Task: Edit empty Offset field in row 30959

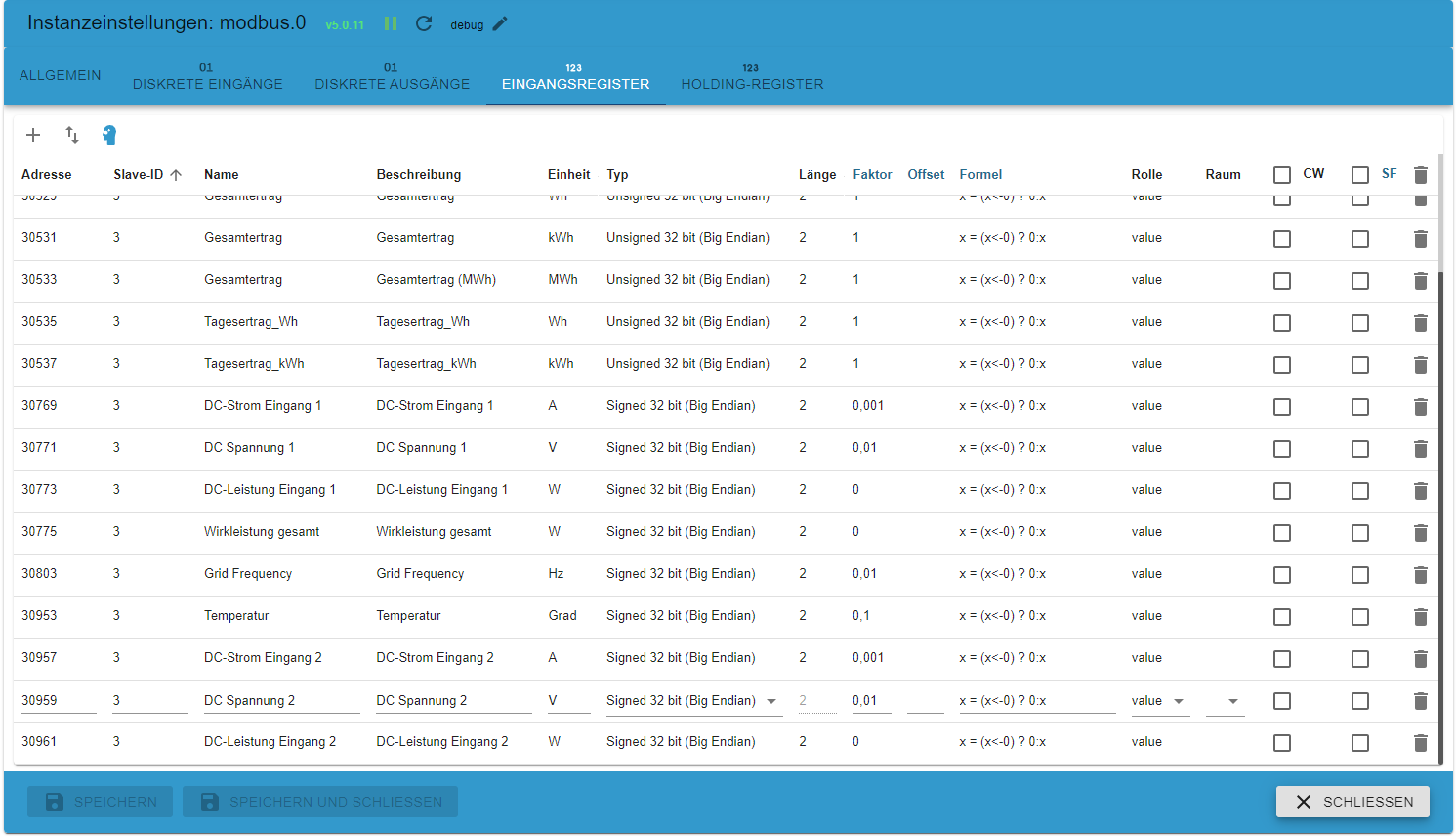Action: click(x=926, y=701)
